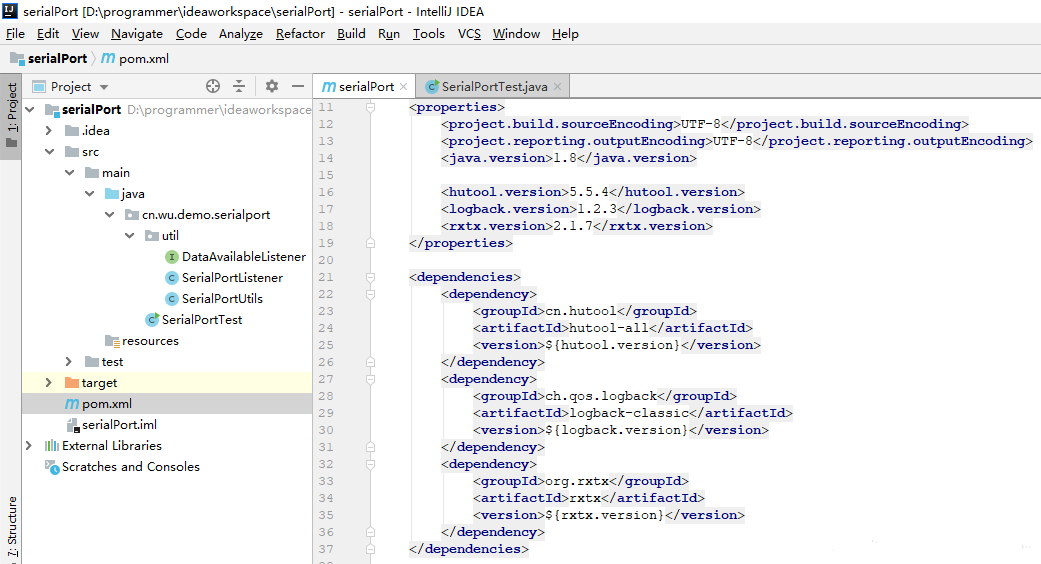Viewport: 1041px width, 564px height.
Task: Close the SerialPortTest.java editor tab
Action: pos(558,87)
